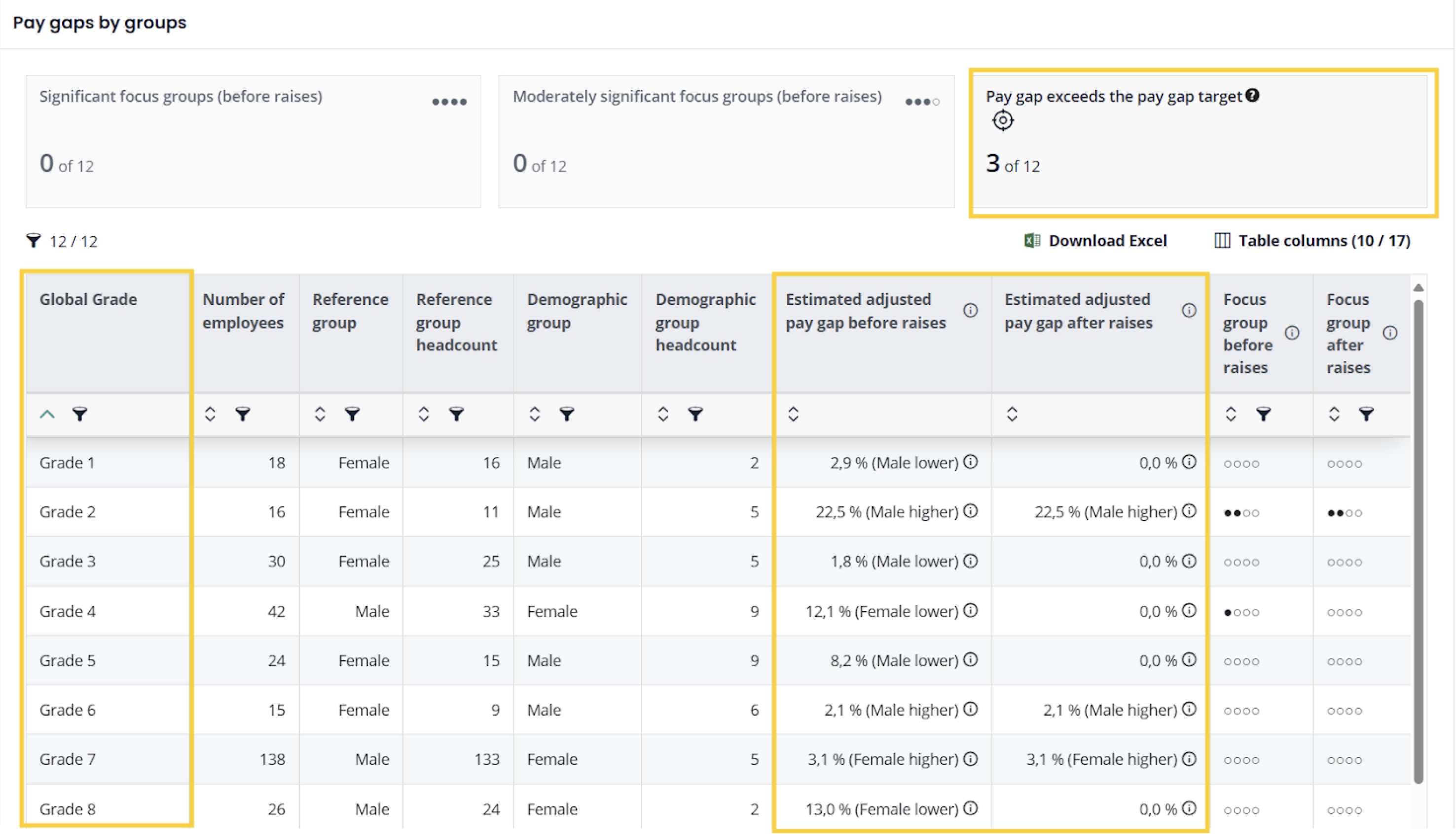
Task: Click help icon beside pay gap target title
Action: pos(1252,95)
